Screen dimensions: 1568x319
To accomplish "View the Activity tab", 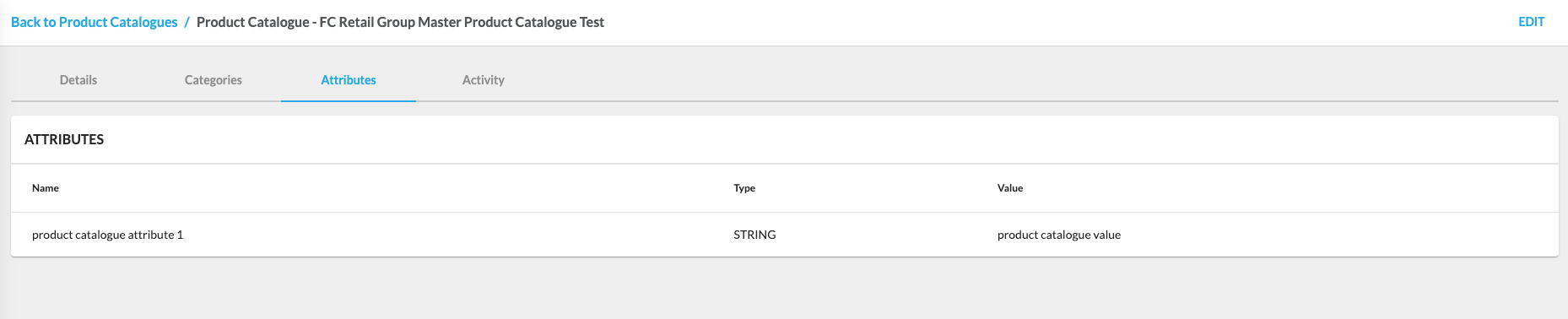I will click(x=484, y=80).
